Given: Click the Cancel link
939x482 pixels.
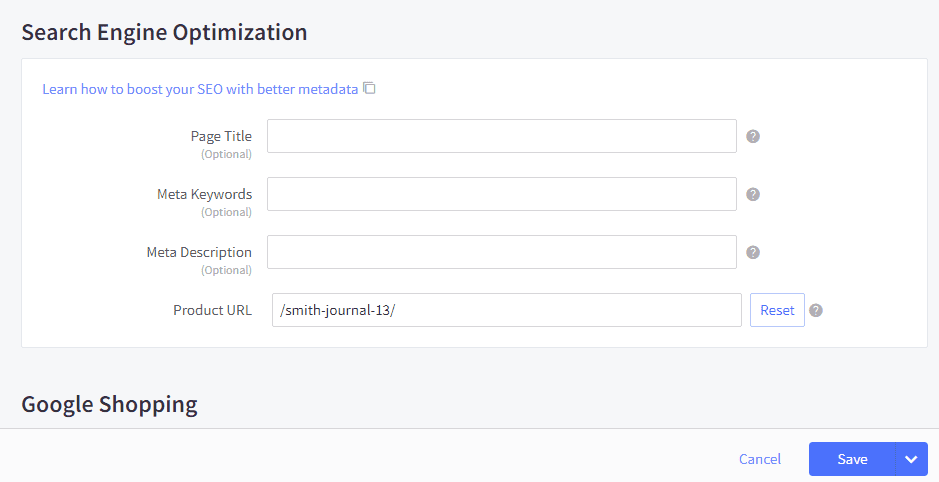Looking at the screenshot, I should [x=760, y=459].
